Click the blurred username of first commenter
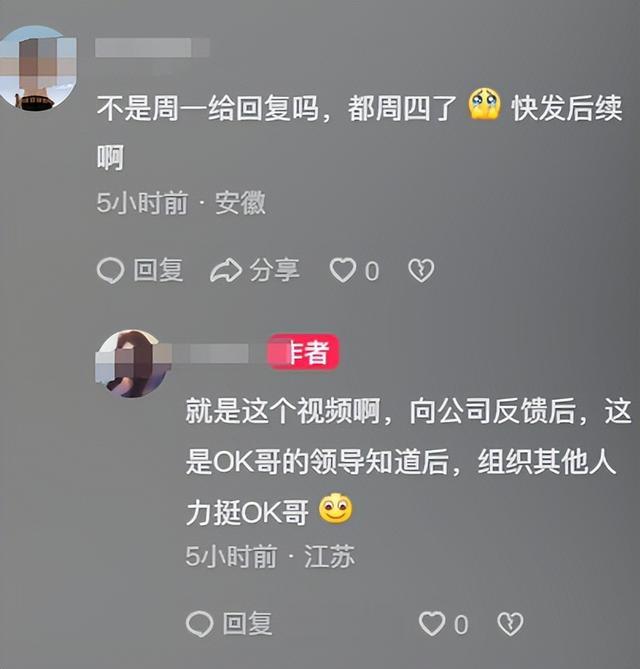 (x=152, y=47)
